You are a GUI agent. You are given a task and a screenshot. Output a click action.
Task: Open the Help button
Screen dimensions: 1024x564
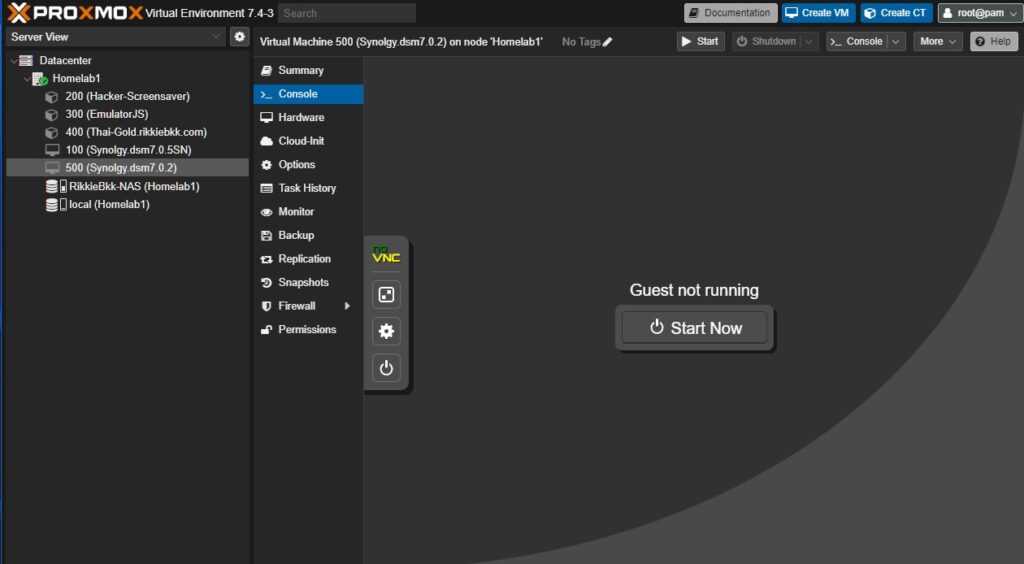coord(993,41)
